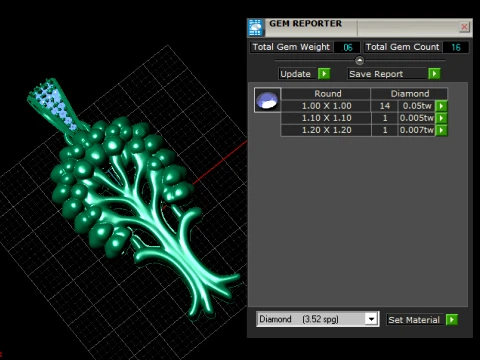
Task: Click the 0.007tw weight cell
Action: coord(417,130)
